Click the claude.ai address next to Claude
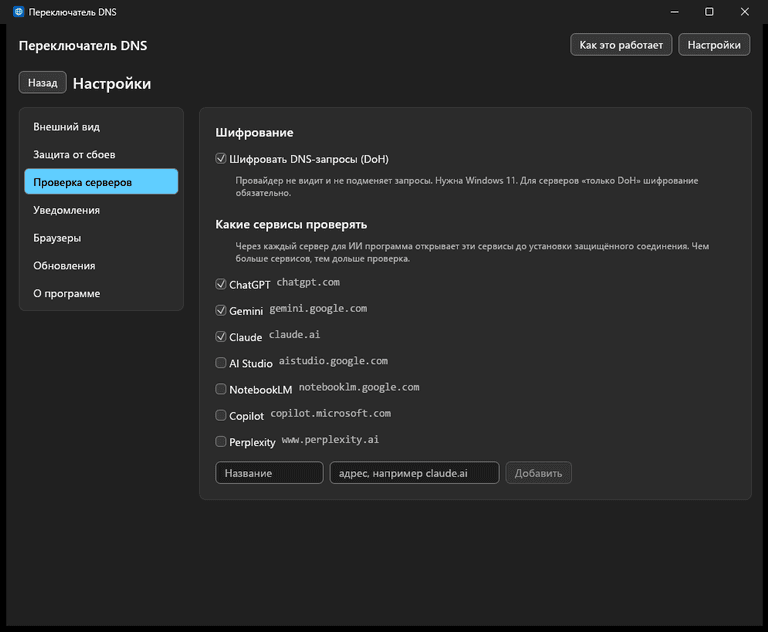The image size is (768, 632). 294,335
